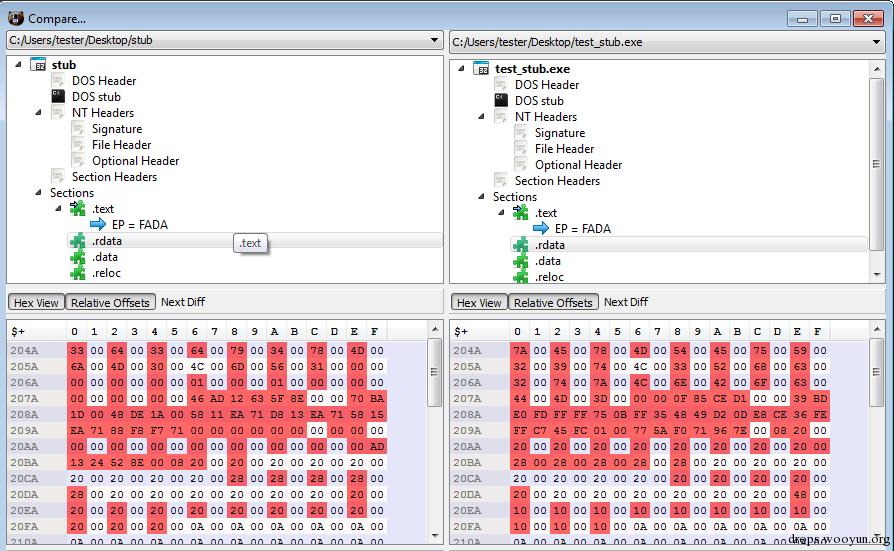Select the .text puzzle icon in left tree
Viewport: 894px width, 551px height.
[78, 209]
